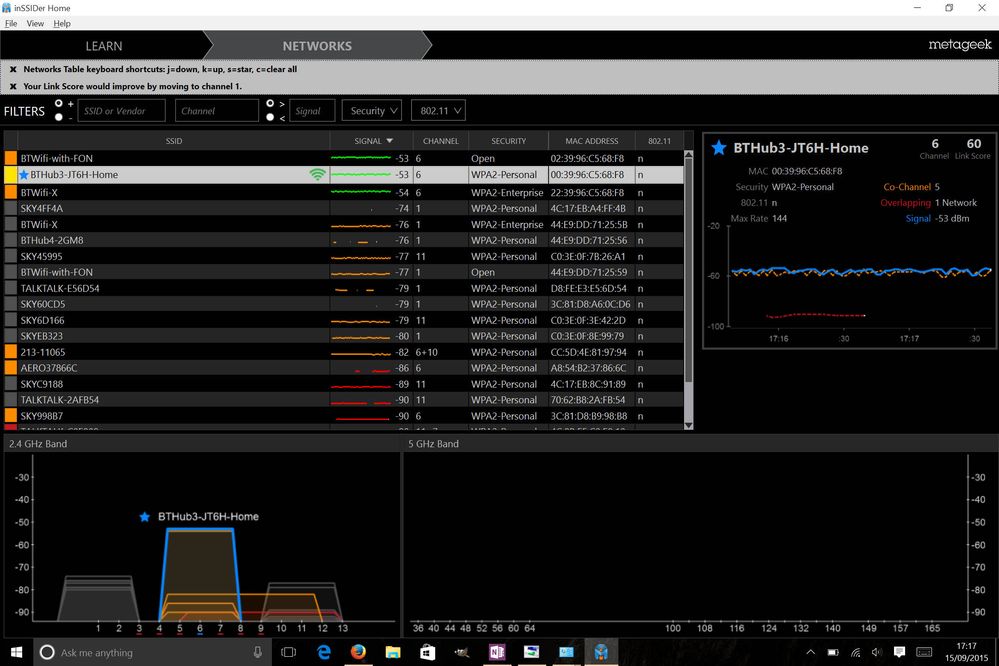Click the network table vertical scrollbar thumb
The image size is (999, 666).
tap(688, 271)
